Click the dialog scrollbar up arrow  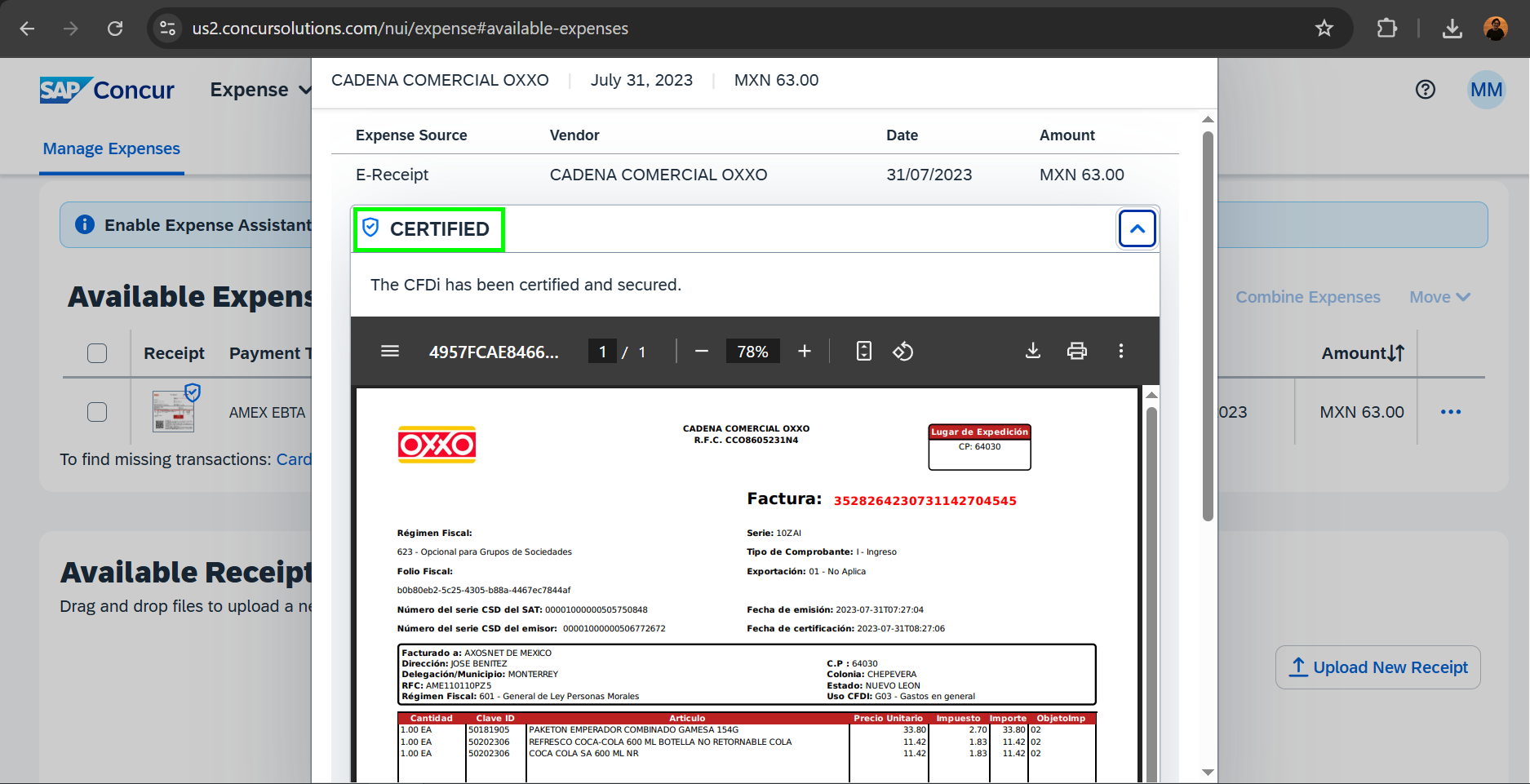tap(1208, 120)
